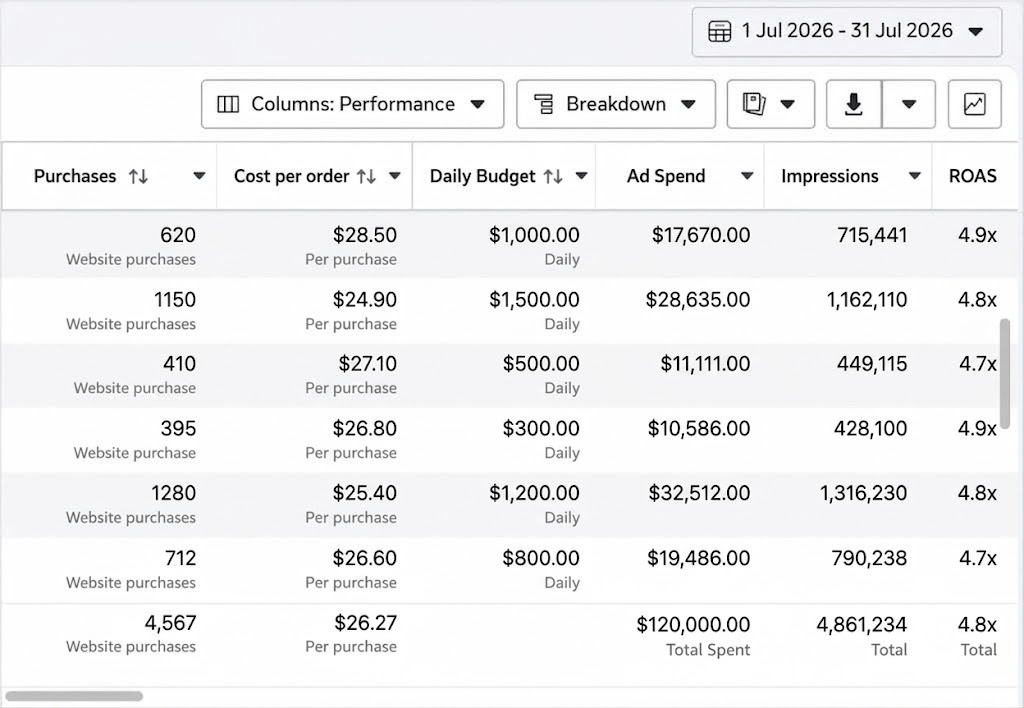Click the $19,486.00 ad spend value
The height and width of the screenshot is (708, 1024).
pos(699,558)
